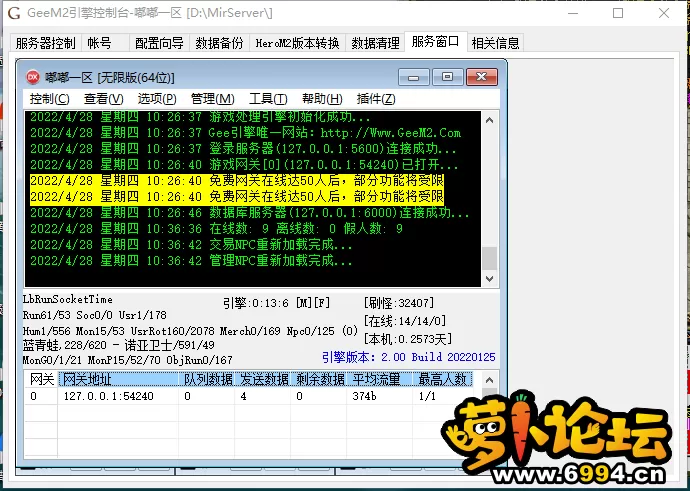
Task: Click the 游戏网关[0] 已打开 log line
Action: point(244,165)
